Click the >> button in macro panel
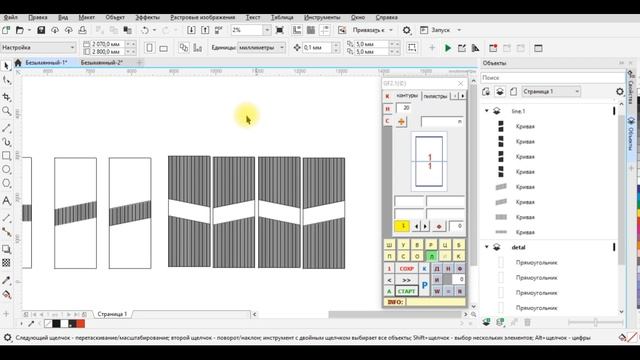This screenshot has width=640, height=360. [407, 280]
